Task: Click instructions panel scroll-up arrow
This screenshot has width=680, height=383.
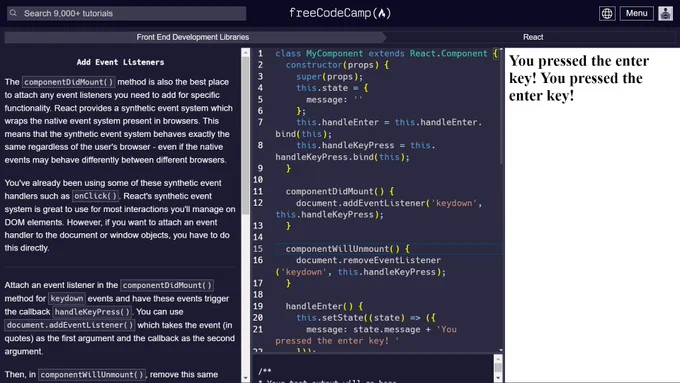Action: pyautogui.click(x=245, y=52)
